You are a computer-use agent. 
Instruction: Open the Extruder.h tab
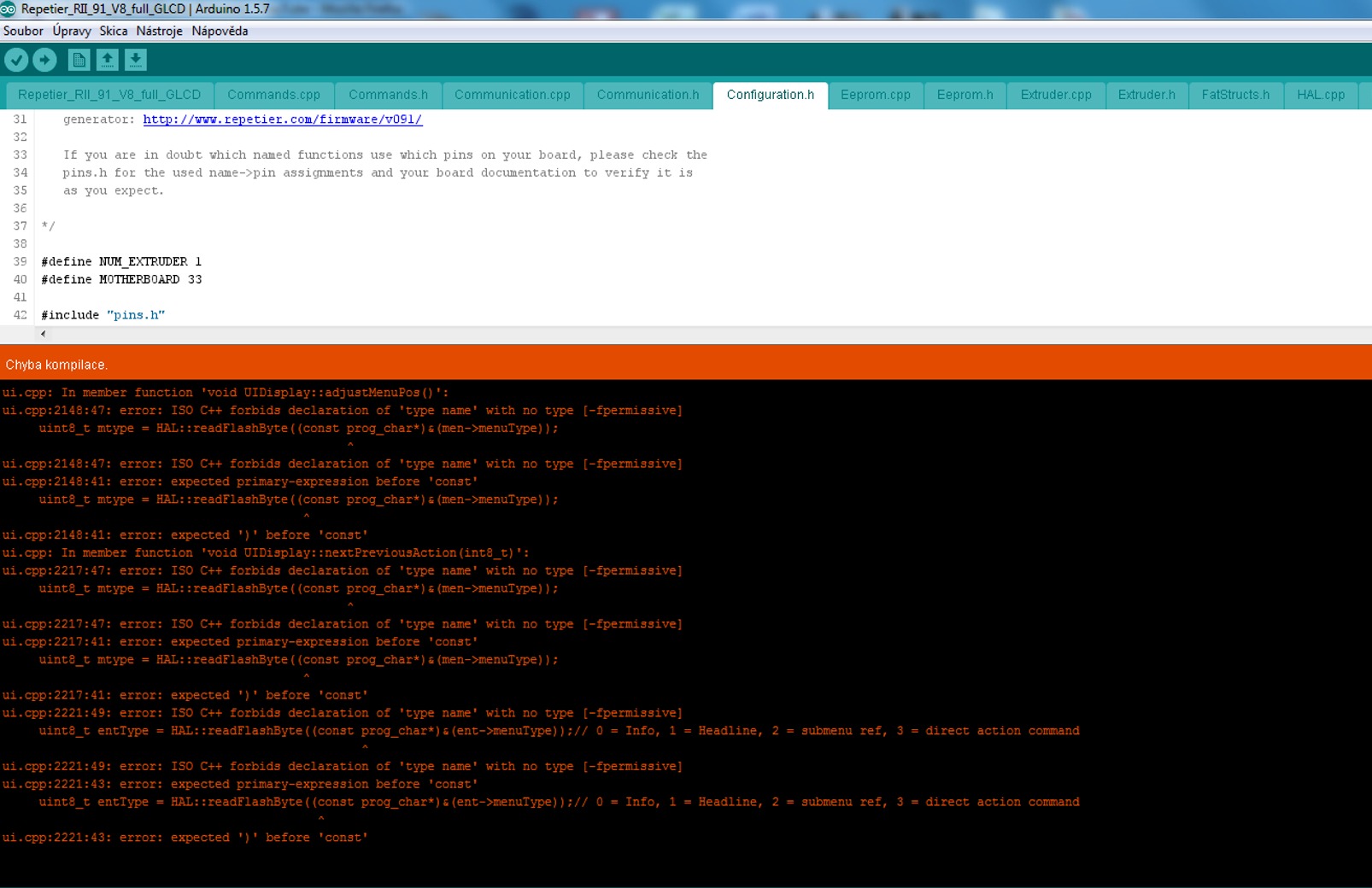click(1146, 95)
